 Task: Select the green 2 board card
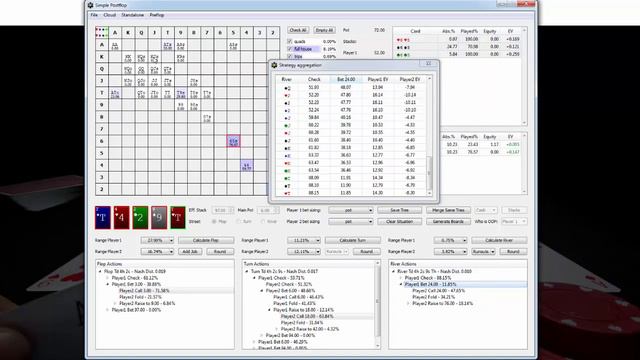(x=140, y=218)
